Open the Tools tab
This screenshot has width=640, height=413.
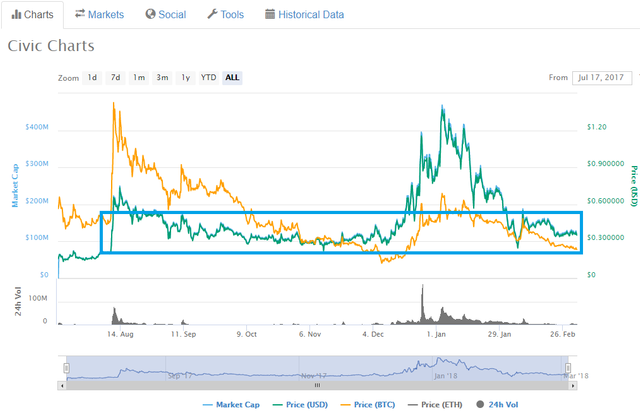(225, 15)
